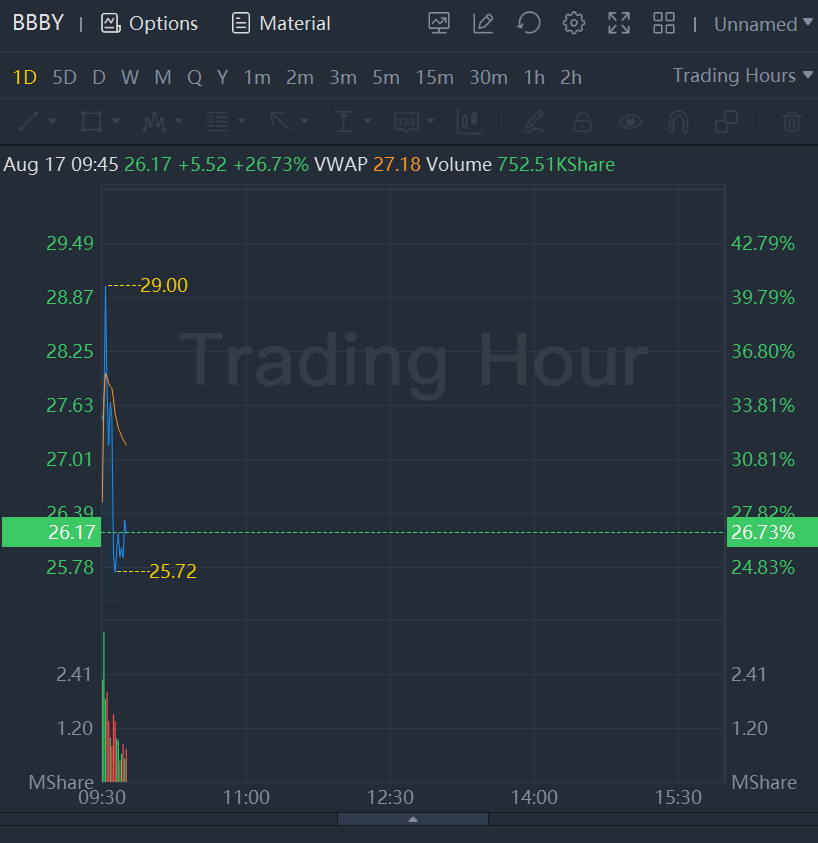Switch to the Q quarterly timeframe
The height and width of the screenshot is (843, 818).
[194, 77]
